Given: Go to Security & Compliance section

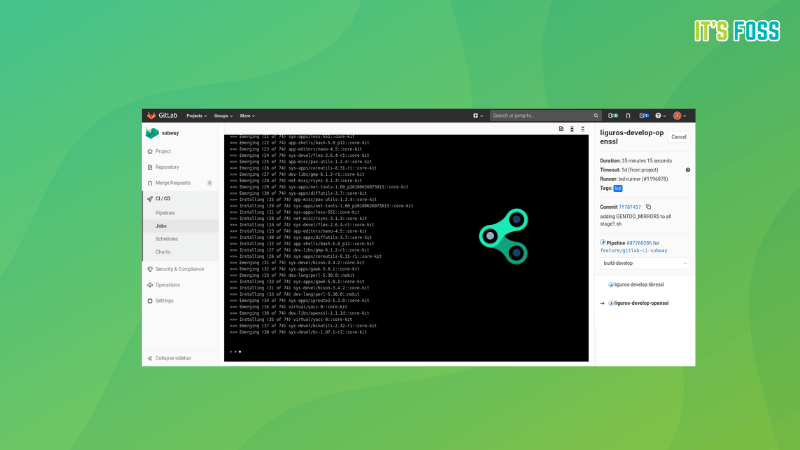Looking at the screenshot, I should (179, 269).
